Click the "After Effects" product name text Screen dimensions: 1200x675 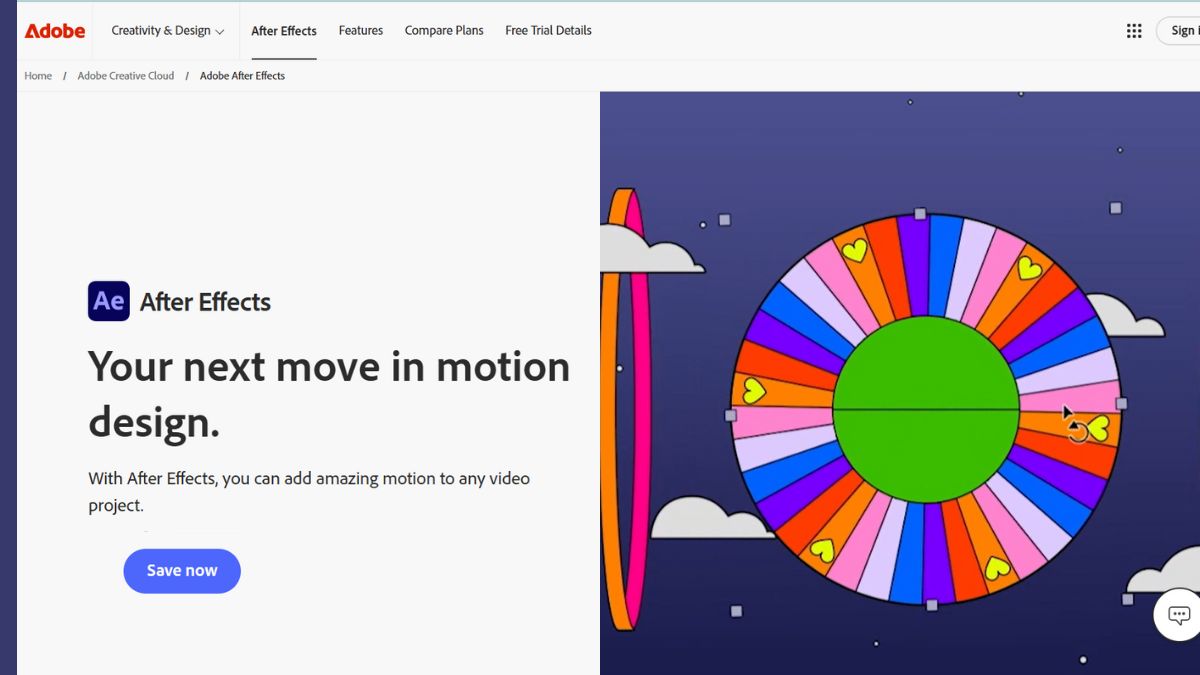[206, 302]
